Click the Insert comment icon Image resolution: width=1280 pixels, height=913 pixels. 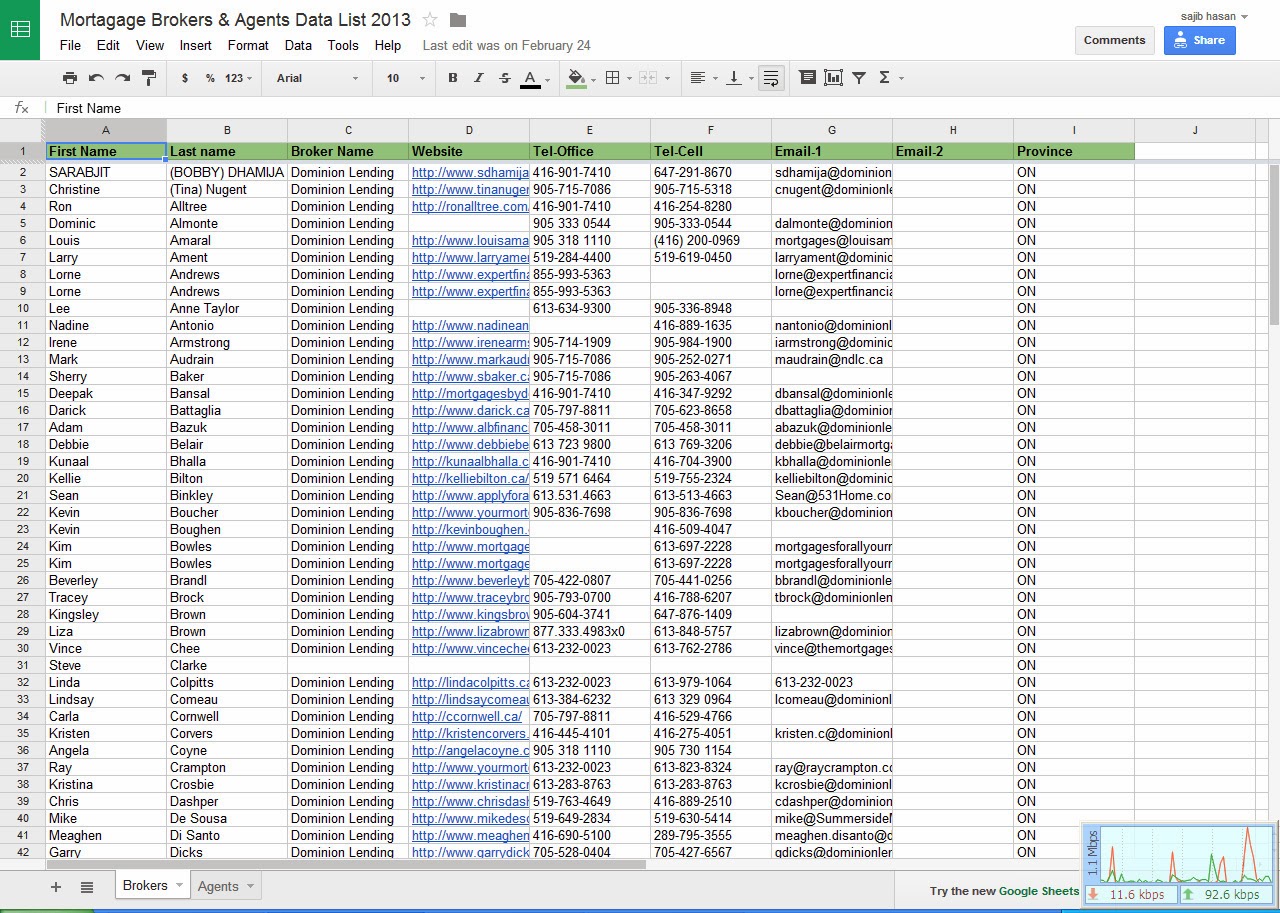click(808, 78)
